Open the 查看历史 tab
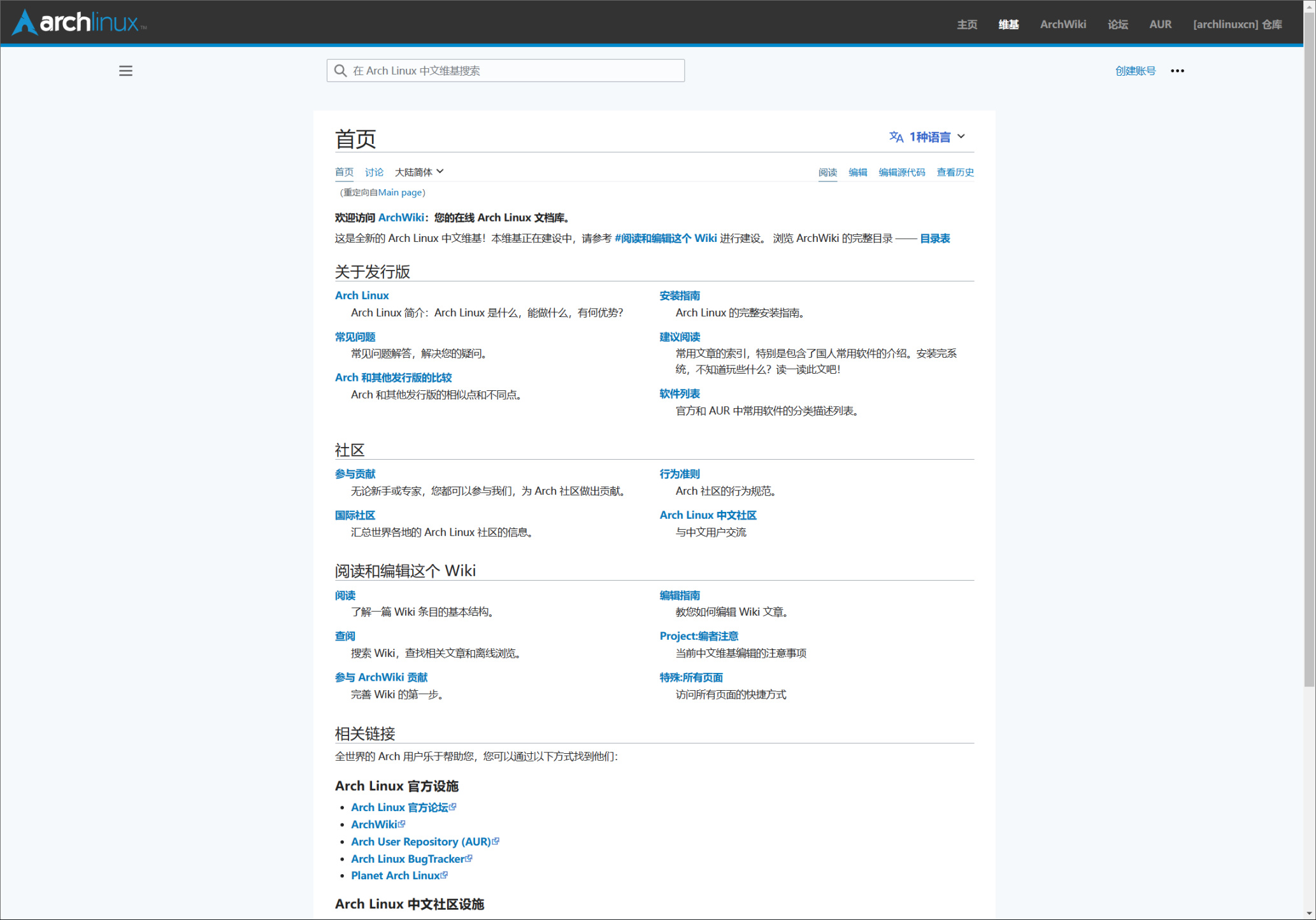The image size is (1316, 920). click(x=955, y=172)
